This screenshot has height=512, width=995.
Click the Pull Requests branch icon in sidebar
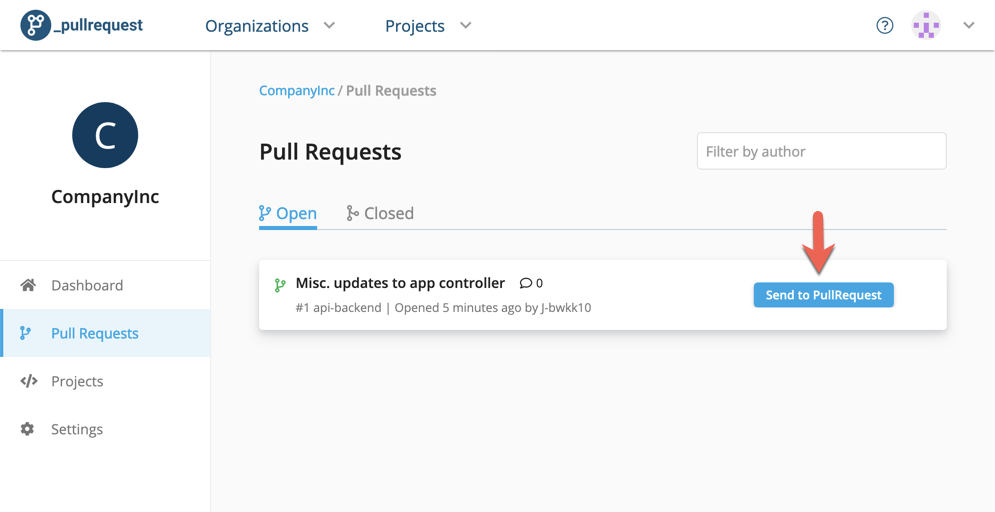click(x=25, y=333)
